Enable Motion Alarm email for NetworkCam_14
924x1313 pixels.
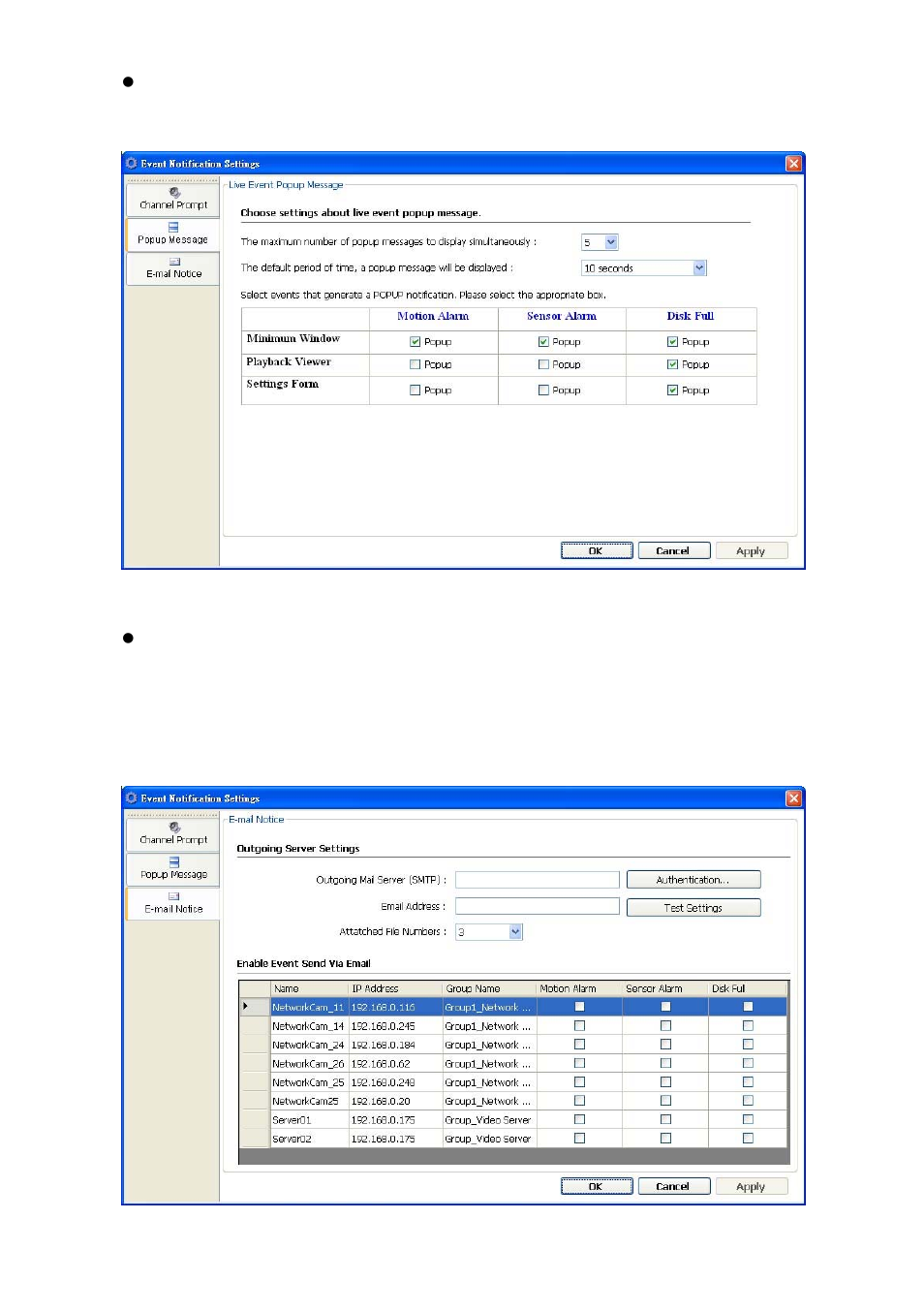(579, 1025)
